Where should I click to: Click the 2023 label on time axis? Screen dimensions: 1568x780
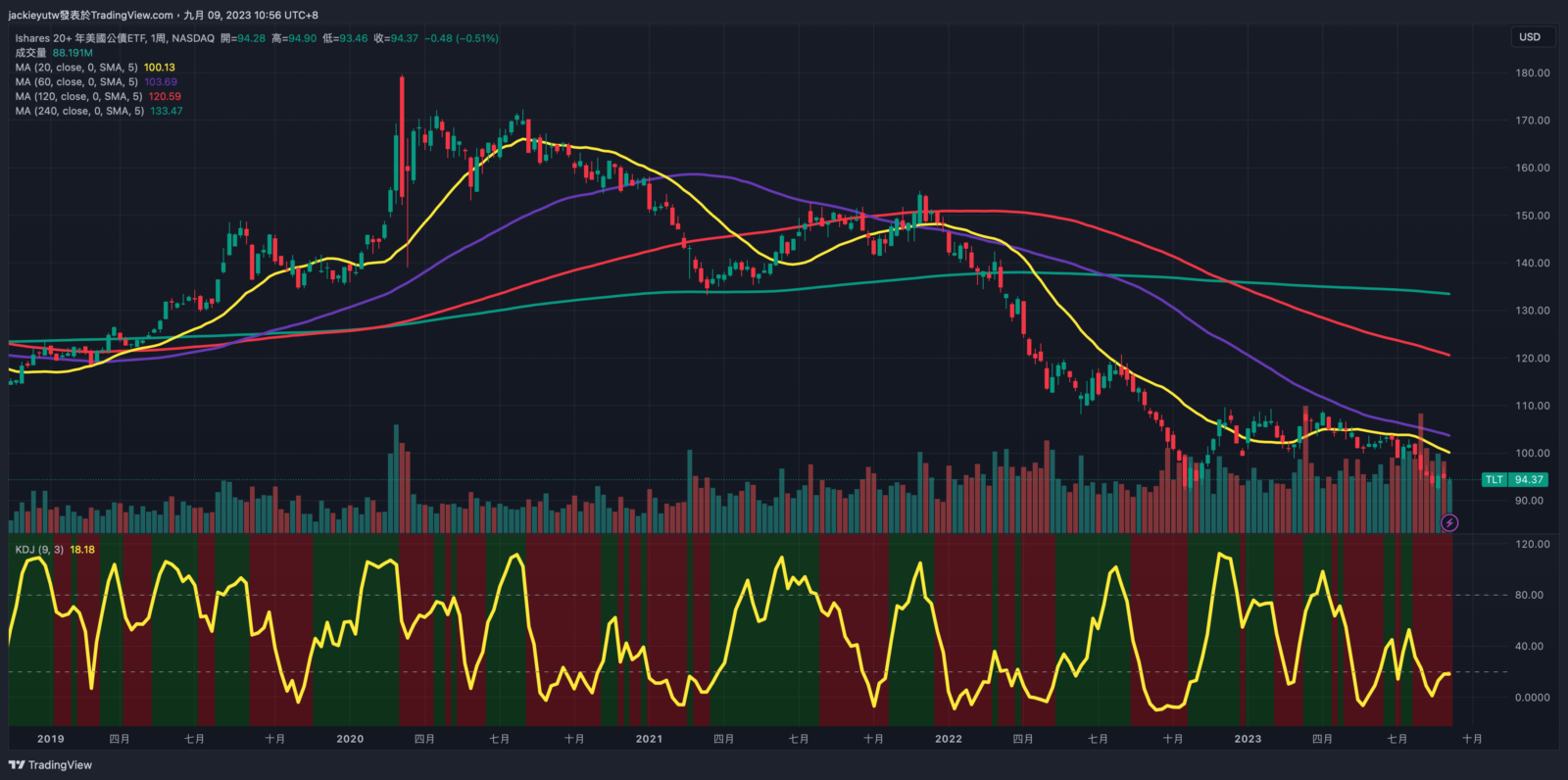click(1248, 739)
